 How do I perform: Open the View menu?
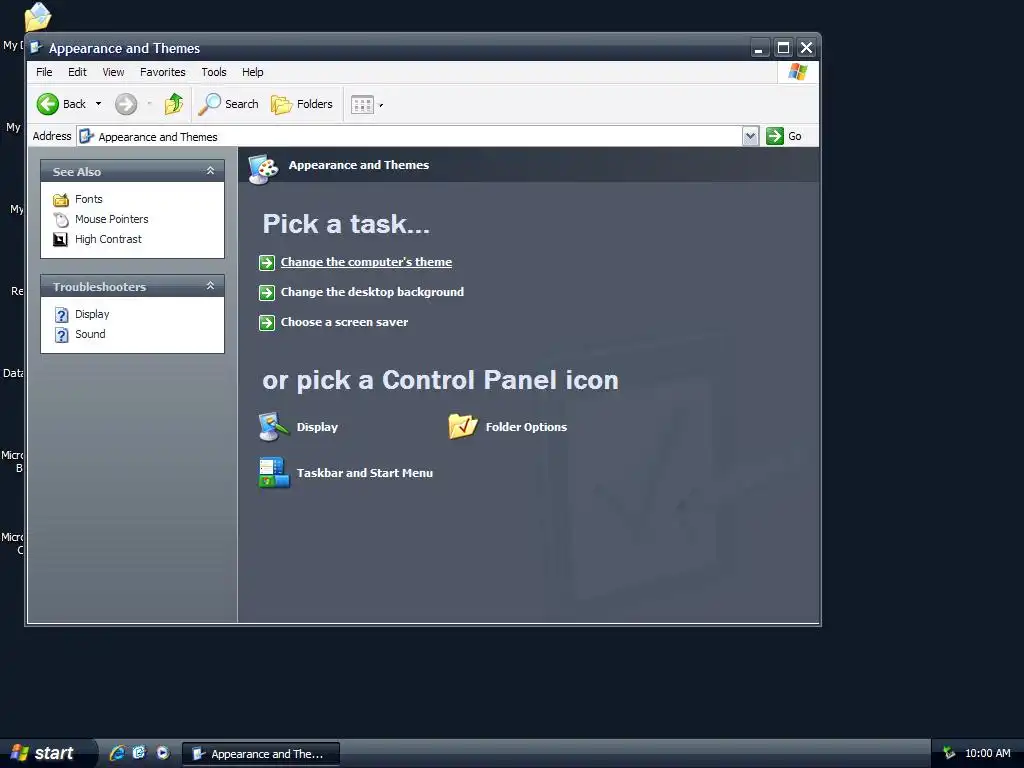click(x=113, y=72)
